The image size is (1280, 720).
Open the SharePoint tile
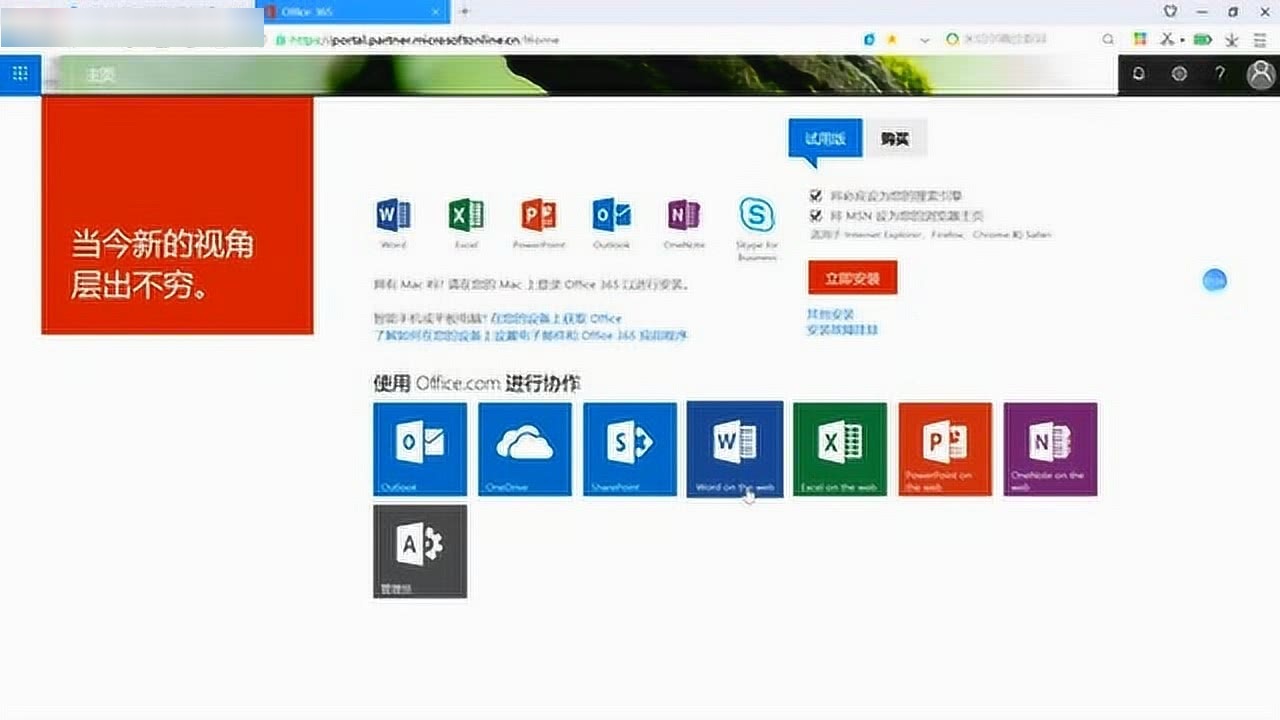(x=630, y=448)
